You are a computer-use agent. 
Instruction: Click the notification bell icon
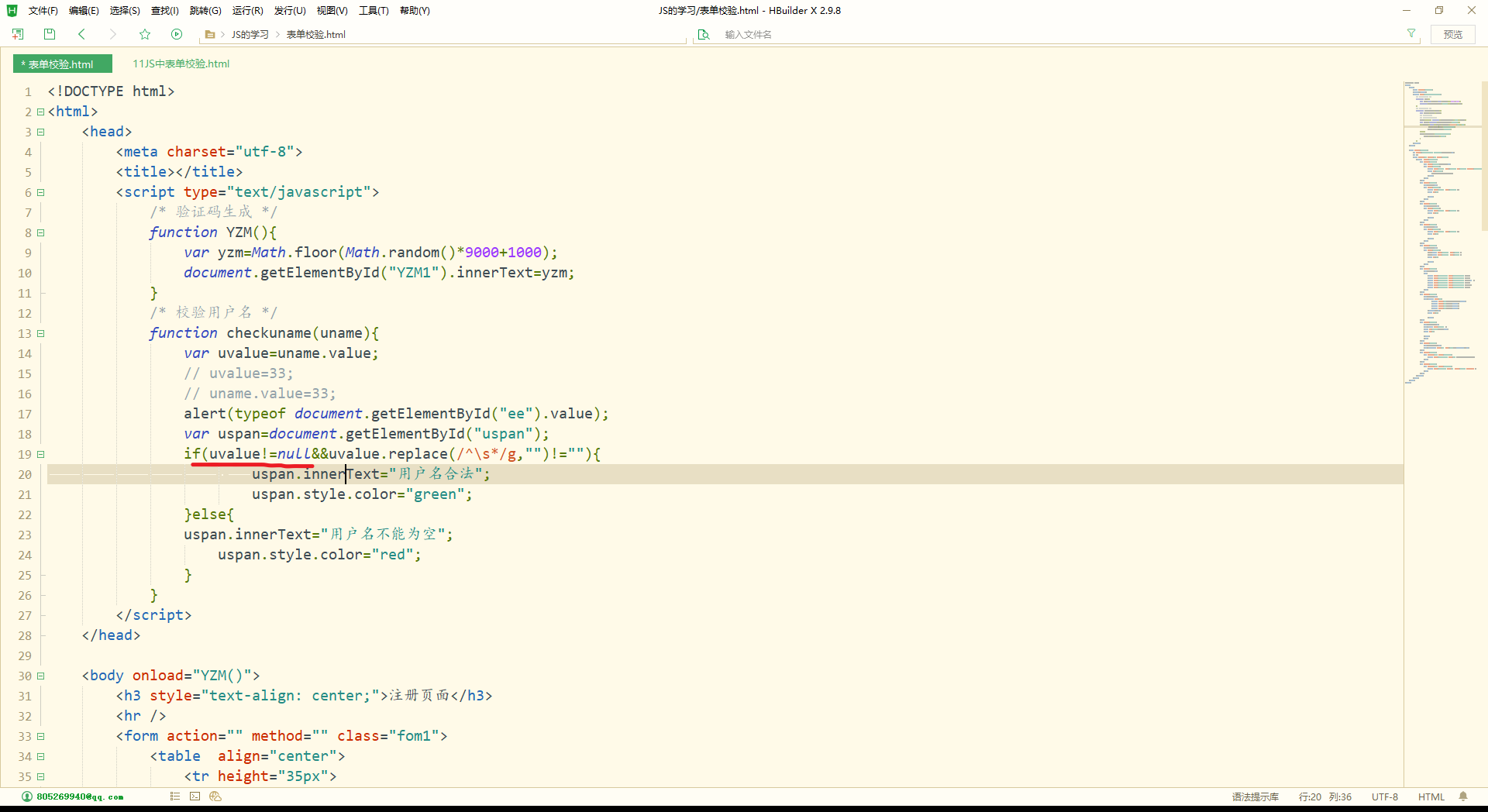(1463, 797)
